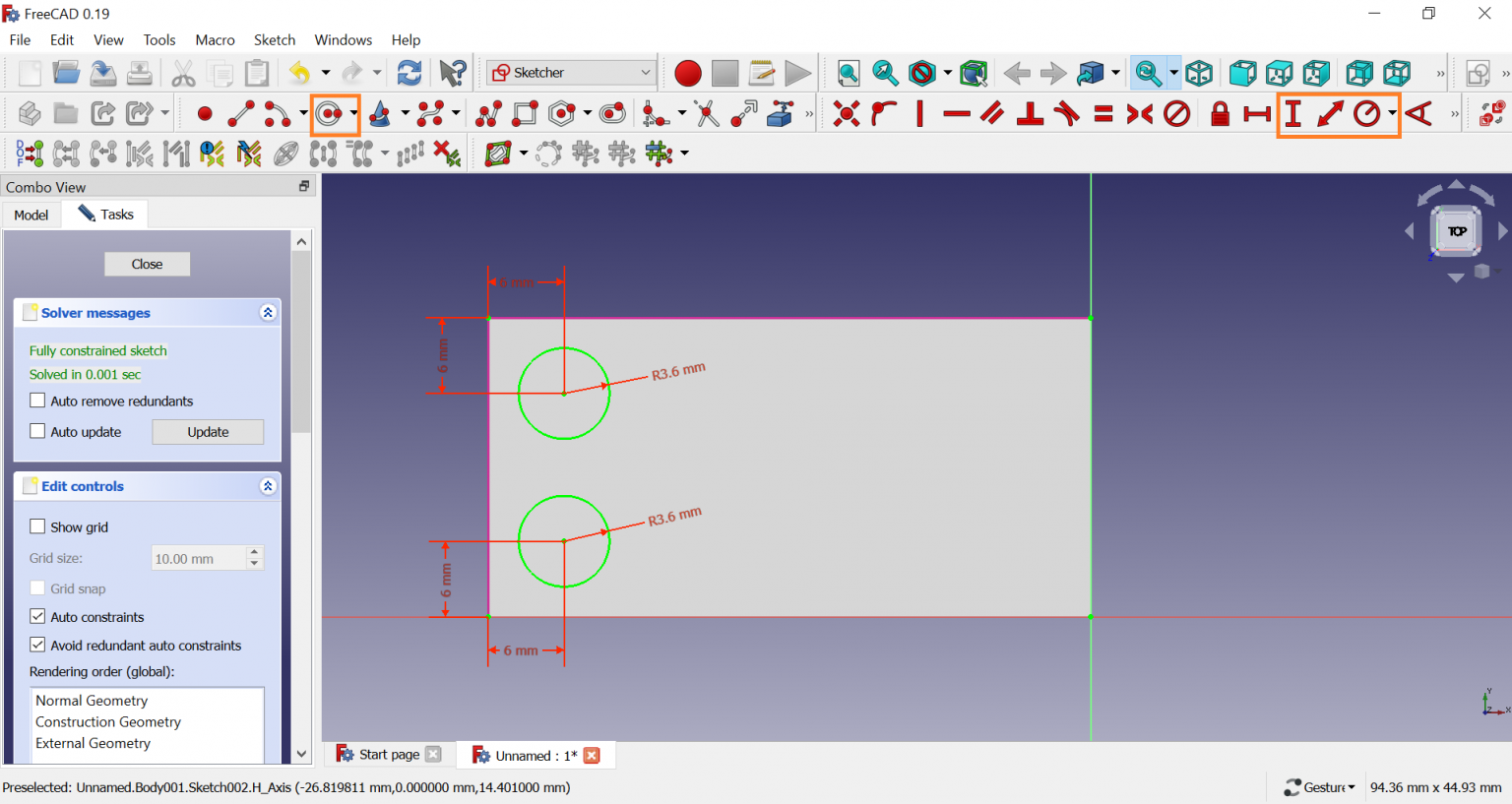The image size is (1512, 804).
Task: Open the Sketcher workbench dropdown
Action: pyautogui.click(x=571, y=73)
